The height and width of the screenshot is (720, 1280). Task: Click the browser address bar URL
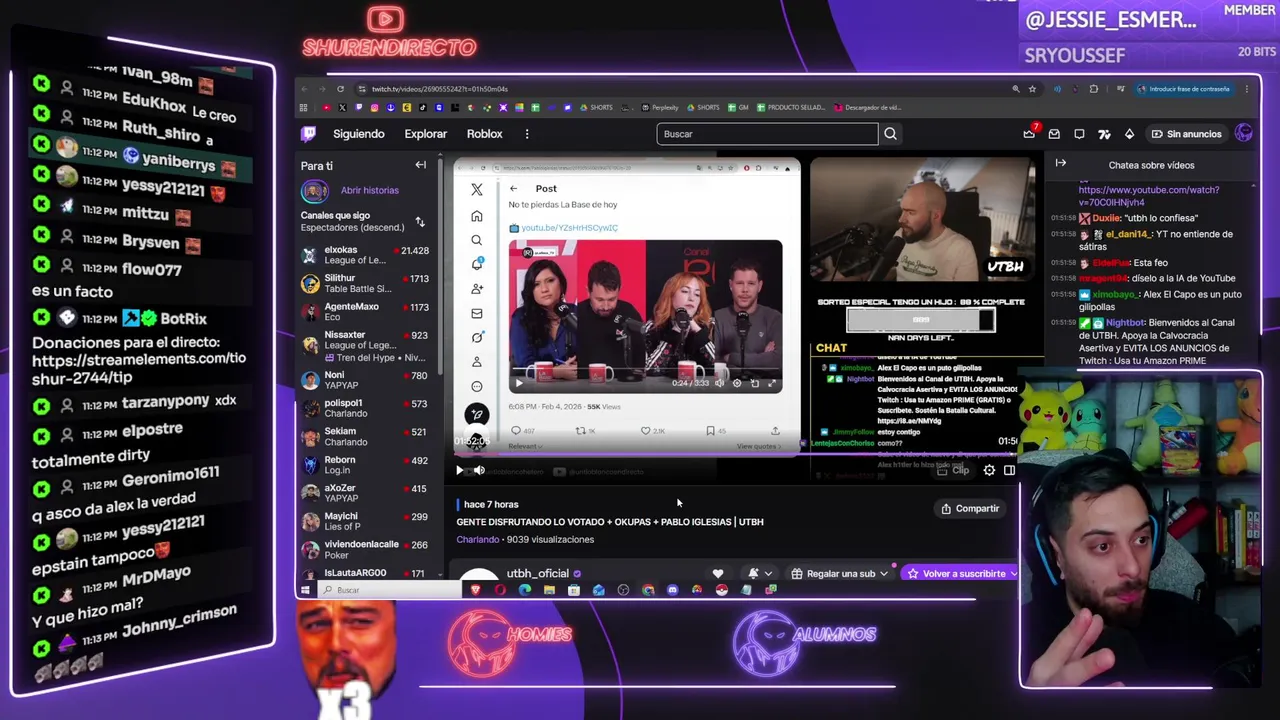(440, 89)
